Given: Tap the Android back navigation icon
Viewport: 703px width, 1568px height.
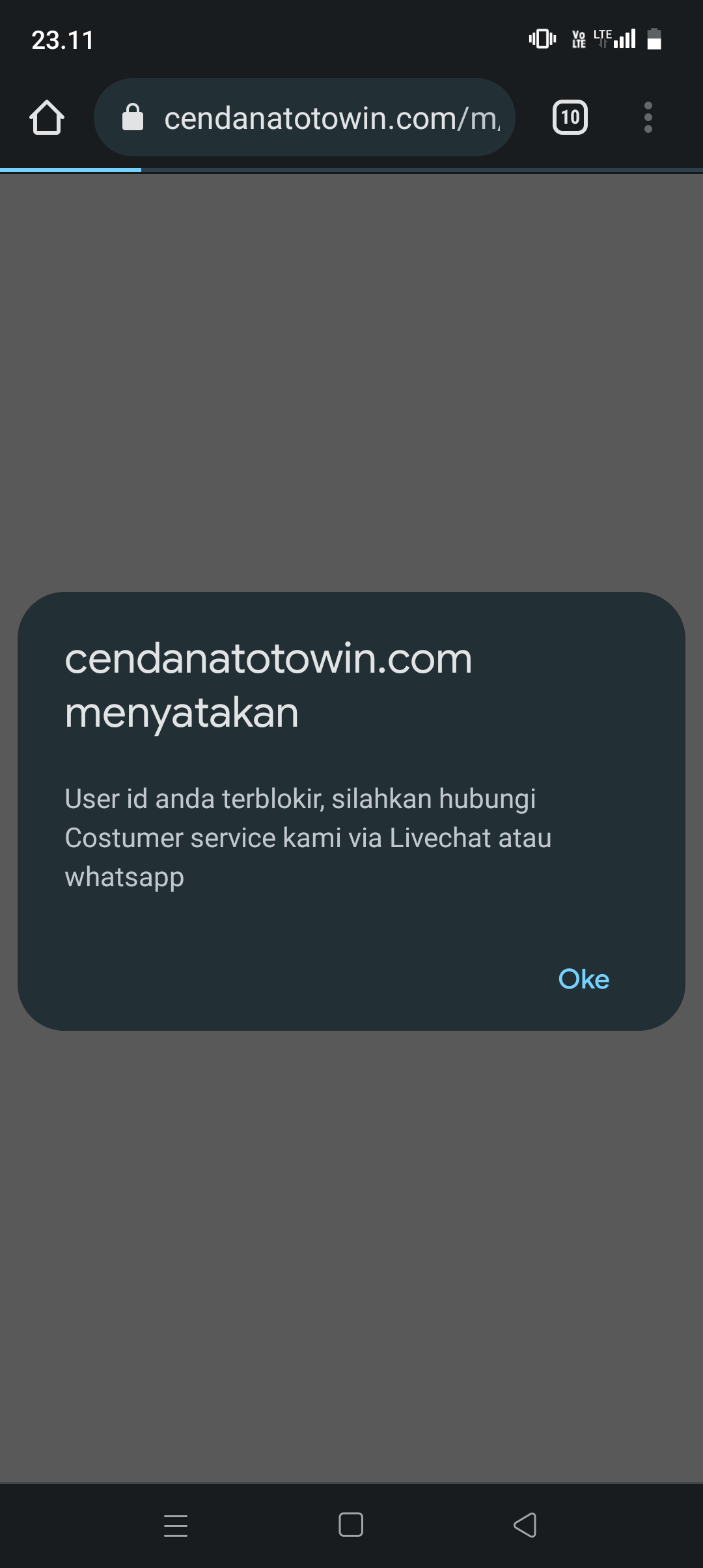Looking at the screenshot, I should coord(525,1525).
